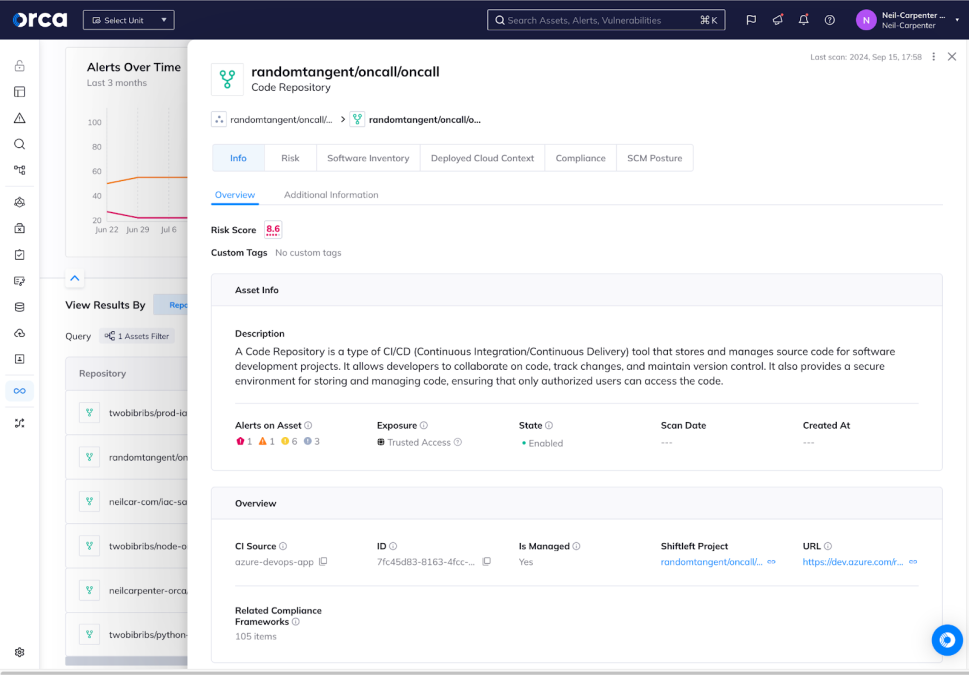Open the Shiftleft Project randomtangent/oncall link
The width and height of the screenshot is (969, 675).
pos(711,562)
